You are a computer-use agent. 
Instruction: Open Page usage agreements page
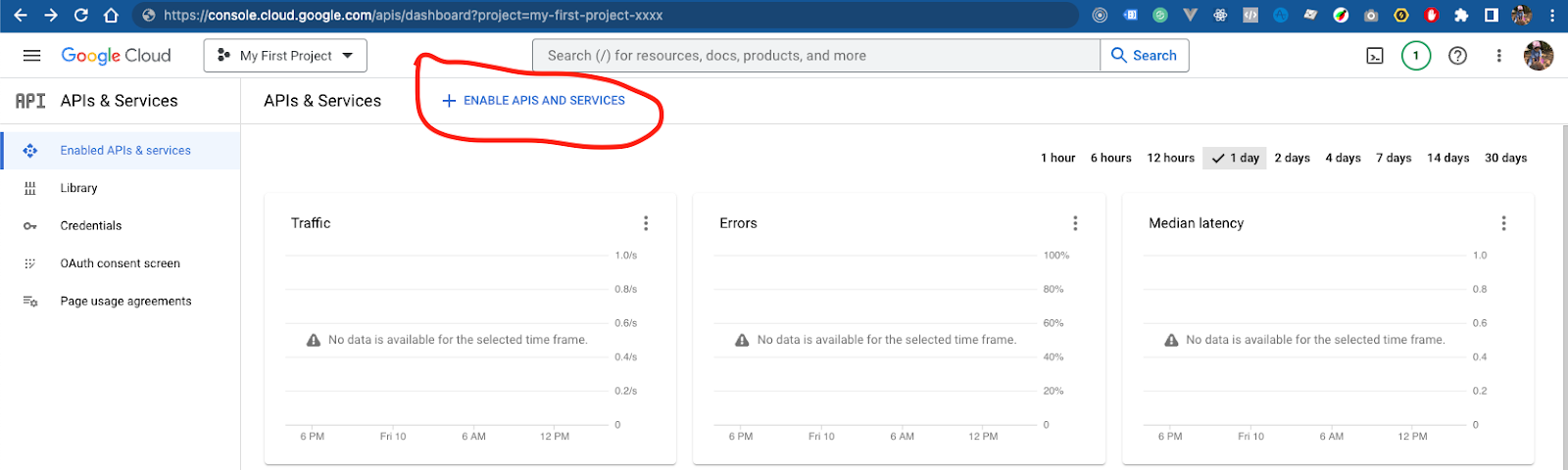(x=121, y=302)
